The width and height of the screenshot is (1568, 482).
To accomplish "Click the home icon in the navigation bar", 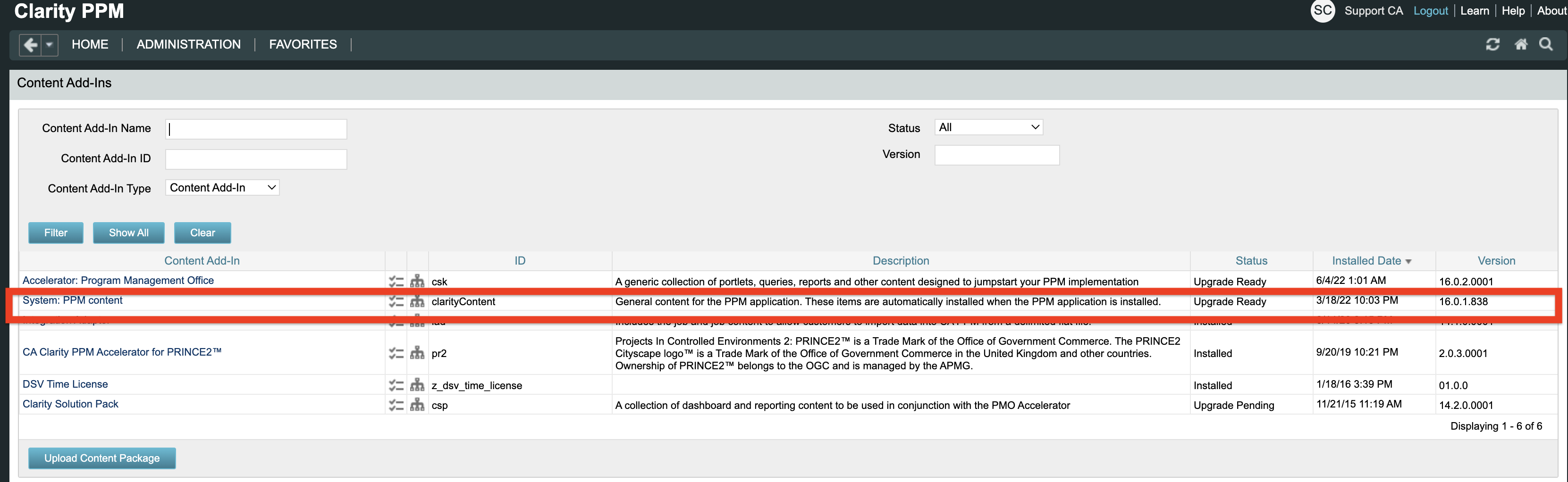I will coord(1520,44).
